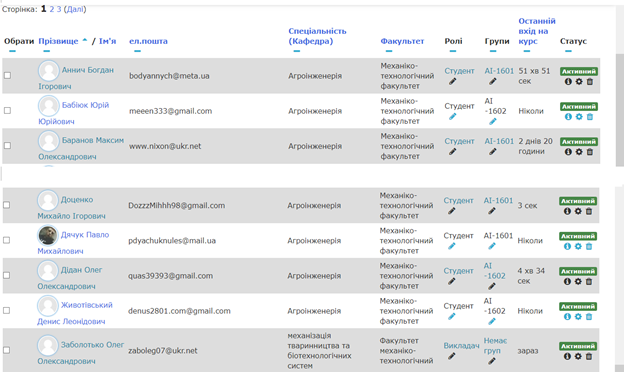Open group АІ-1601 link for Аннич
This screenshot has width=625, height=373.
499,71
